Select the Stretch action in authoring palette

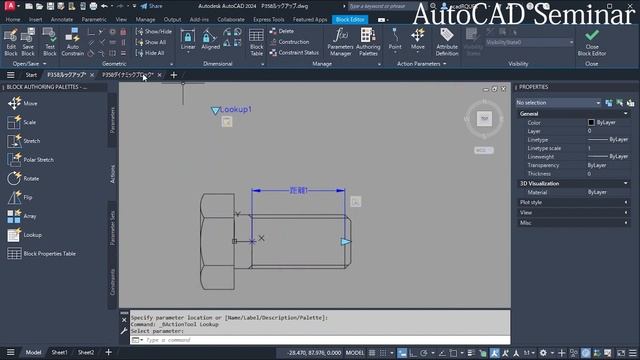[24, 141]
